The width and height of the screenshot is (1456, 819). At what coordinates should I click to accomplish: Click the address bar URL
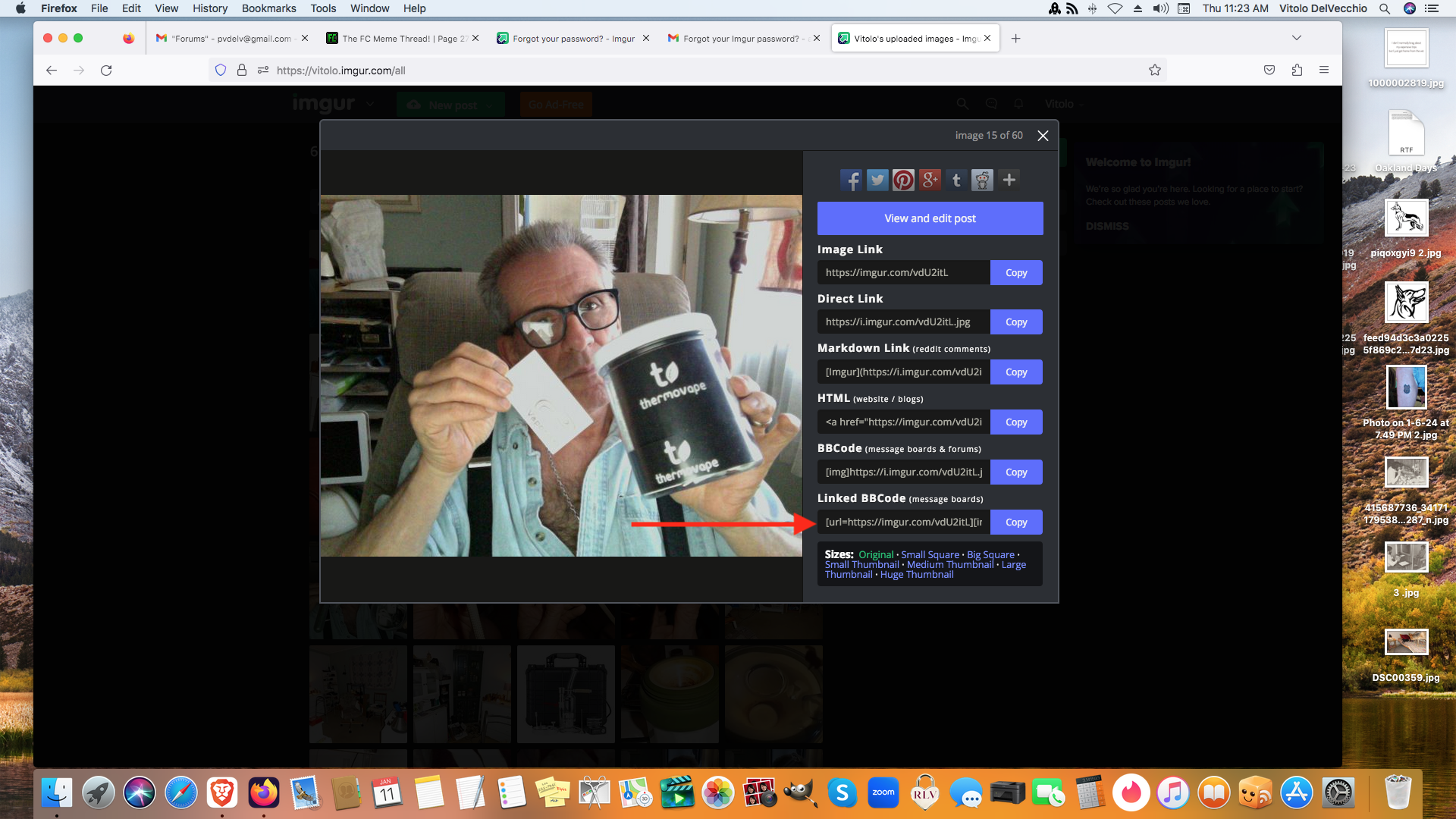click(x=340, y=71)
